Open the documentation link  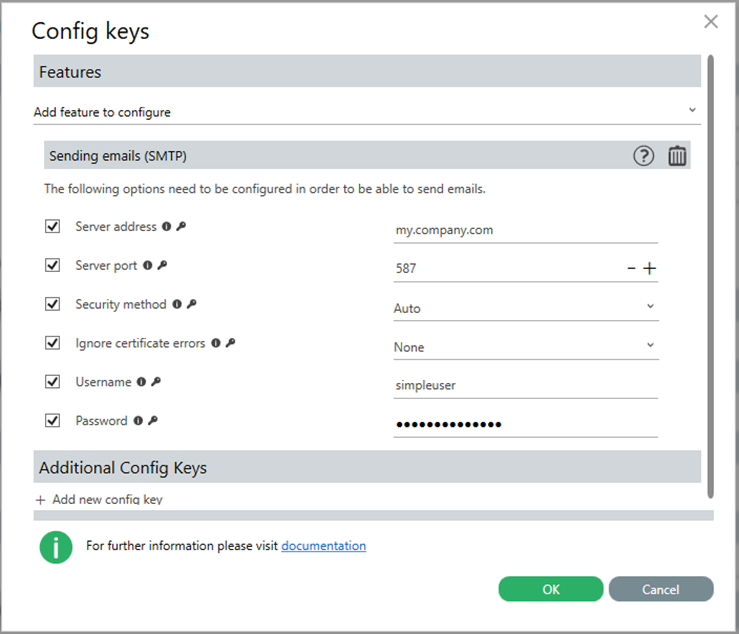point(323,545)
